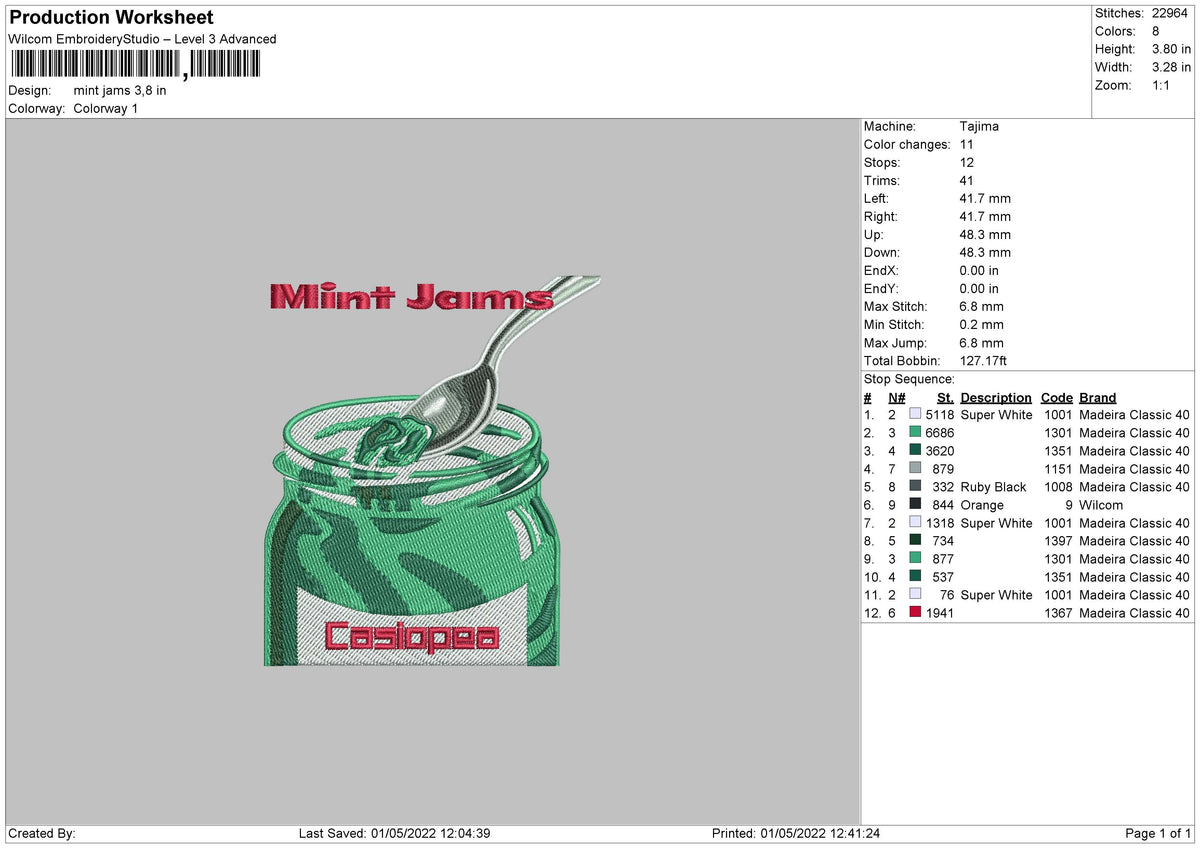Click the Max Stitch value 6.8 mm

pos(981,306)
